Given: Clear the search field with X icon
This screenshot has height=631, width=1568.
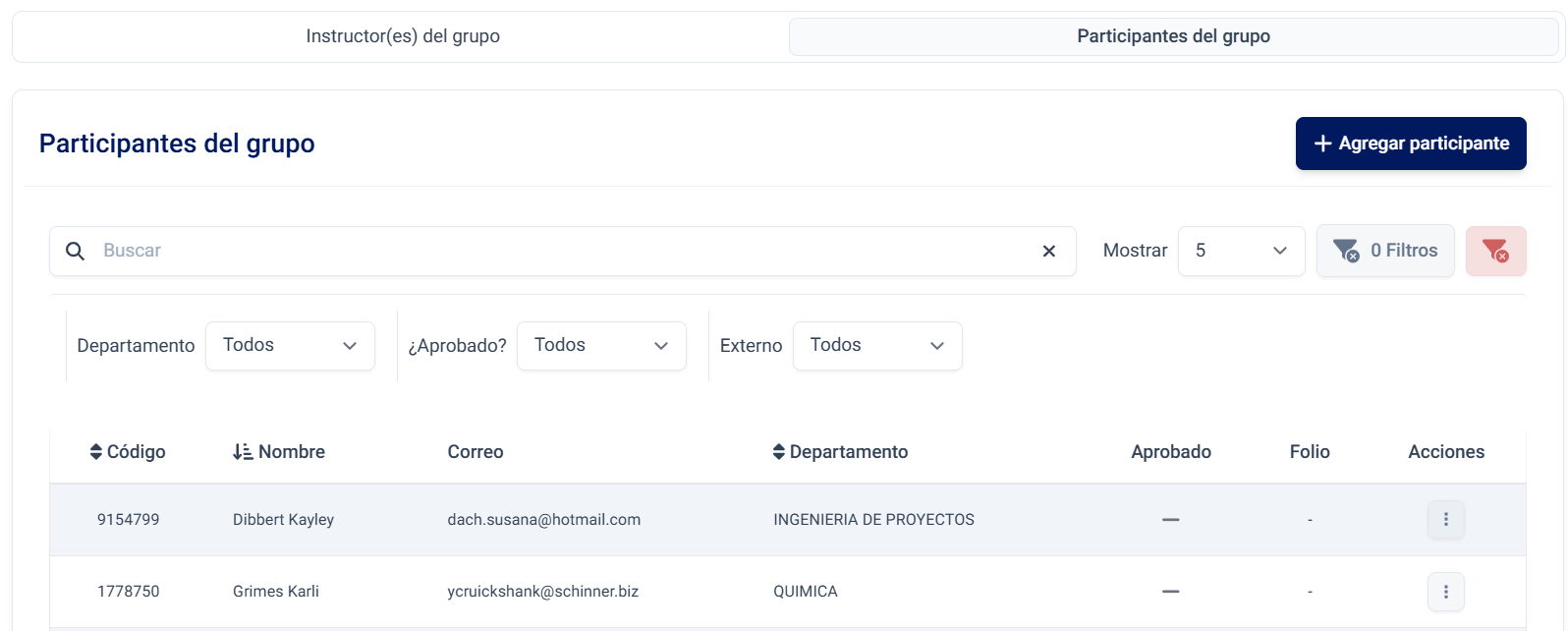Looking at the screenshot, I should click(x=1048, y=252).
